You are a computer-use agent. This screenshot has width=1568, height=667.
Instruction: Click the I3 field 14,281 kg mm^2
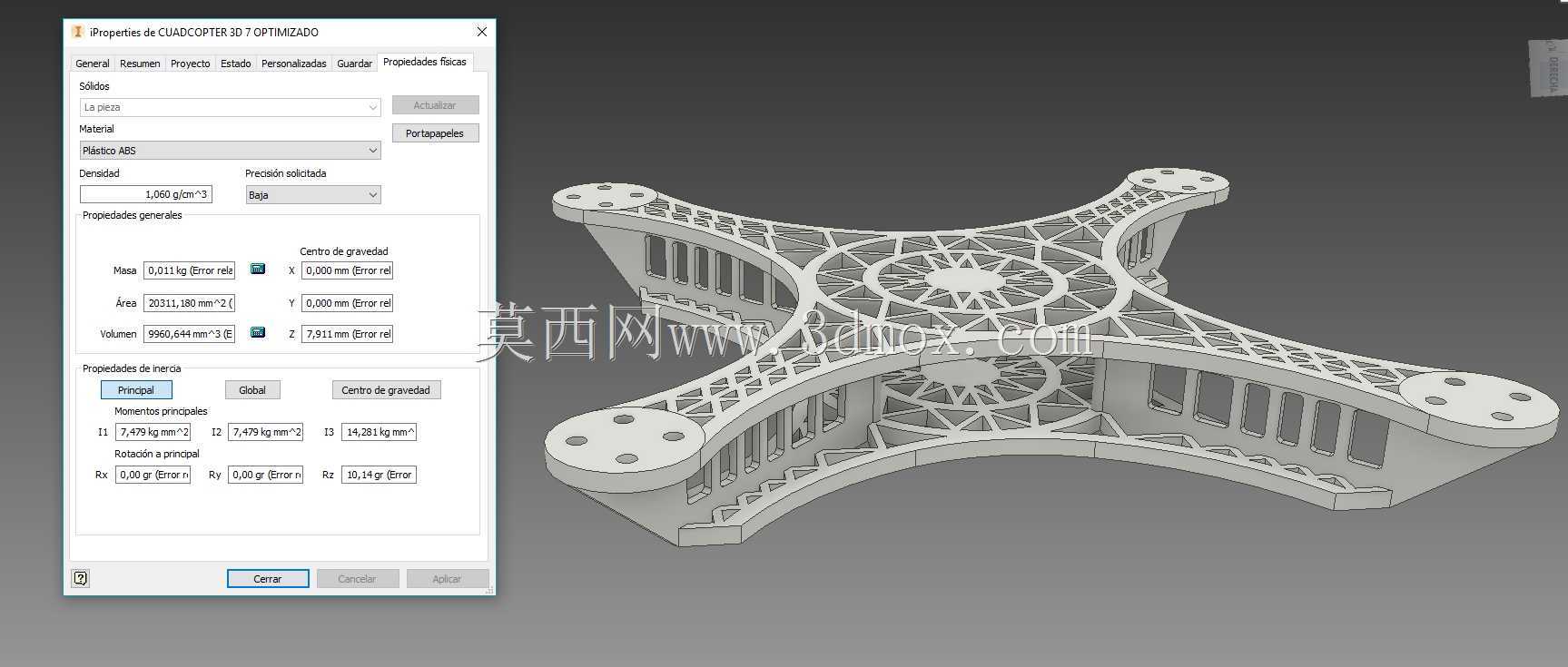pos(380,432)
